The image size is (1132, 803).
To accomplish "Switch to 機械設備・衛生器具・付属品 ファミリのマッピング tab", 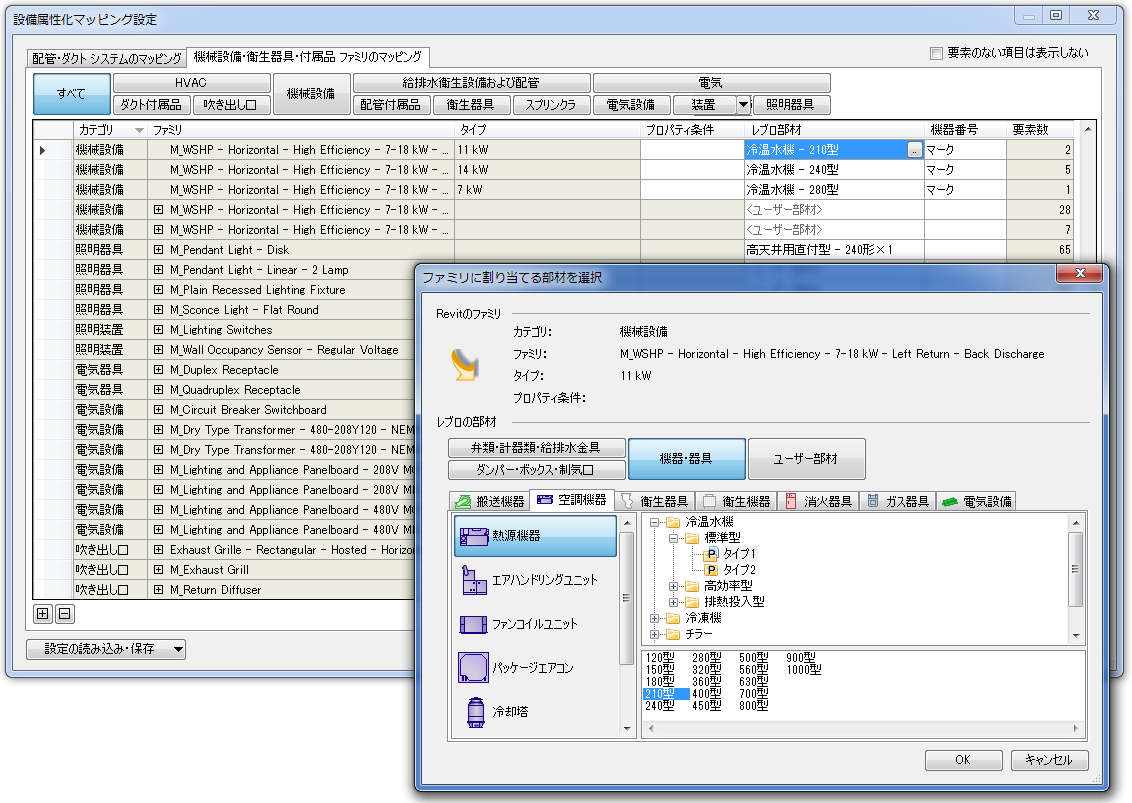I will click(x=308, y=56).
